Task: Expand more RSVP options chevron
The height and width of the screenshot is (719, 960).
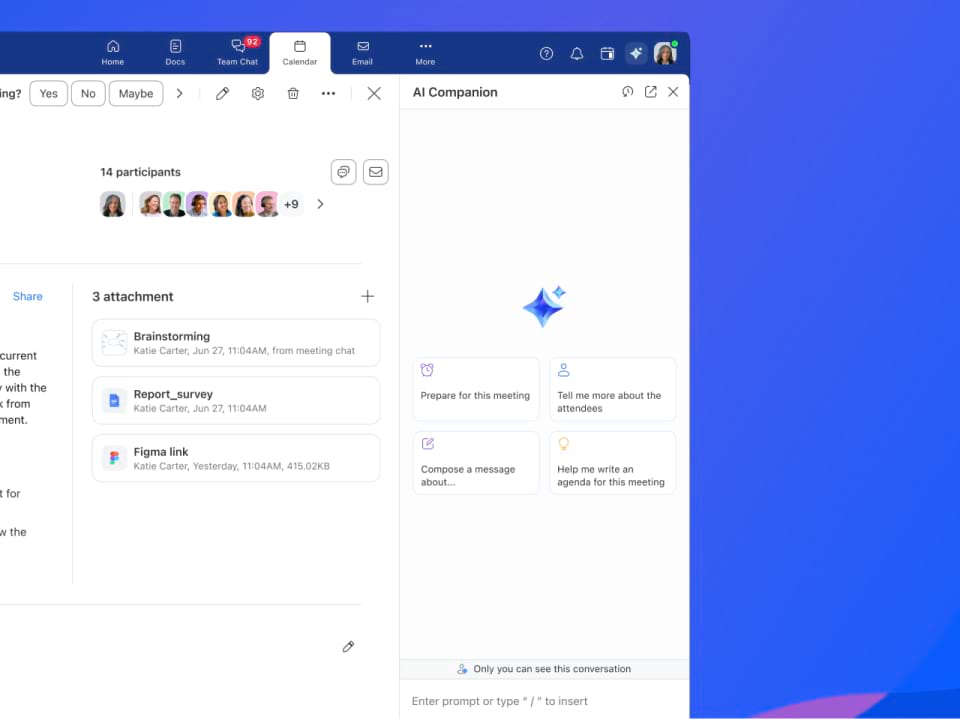Action: click(180, 94)
